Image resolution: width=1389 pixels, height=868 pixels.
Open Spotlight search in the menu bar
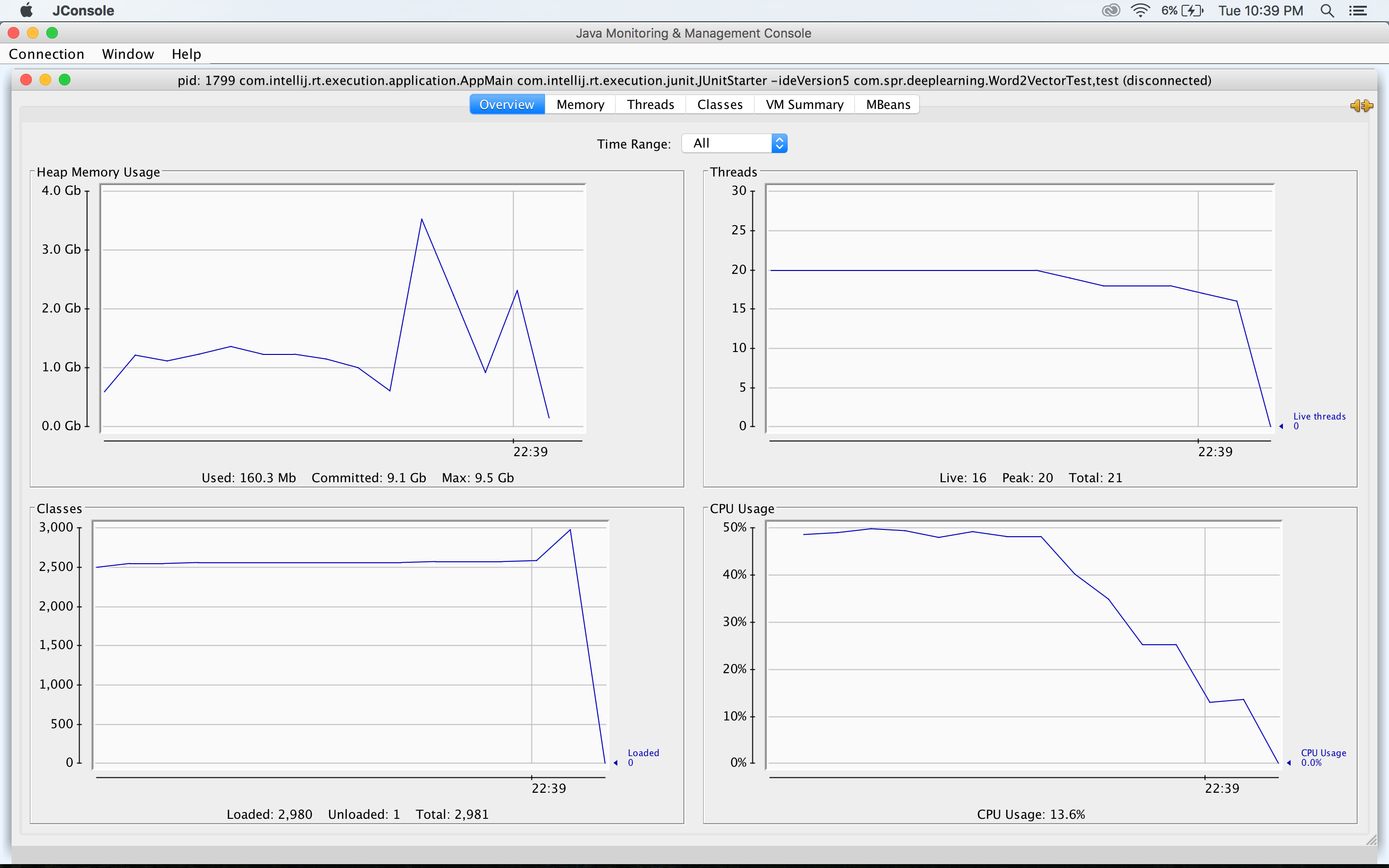pos(1327,10)
